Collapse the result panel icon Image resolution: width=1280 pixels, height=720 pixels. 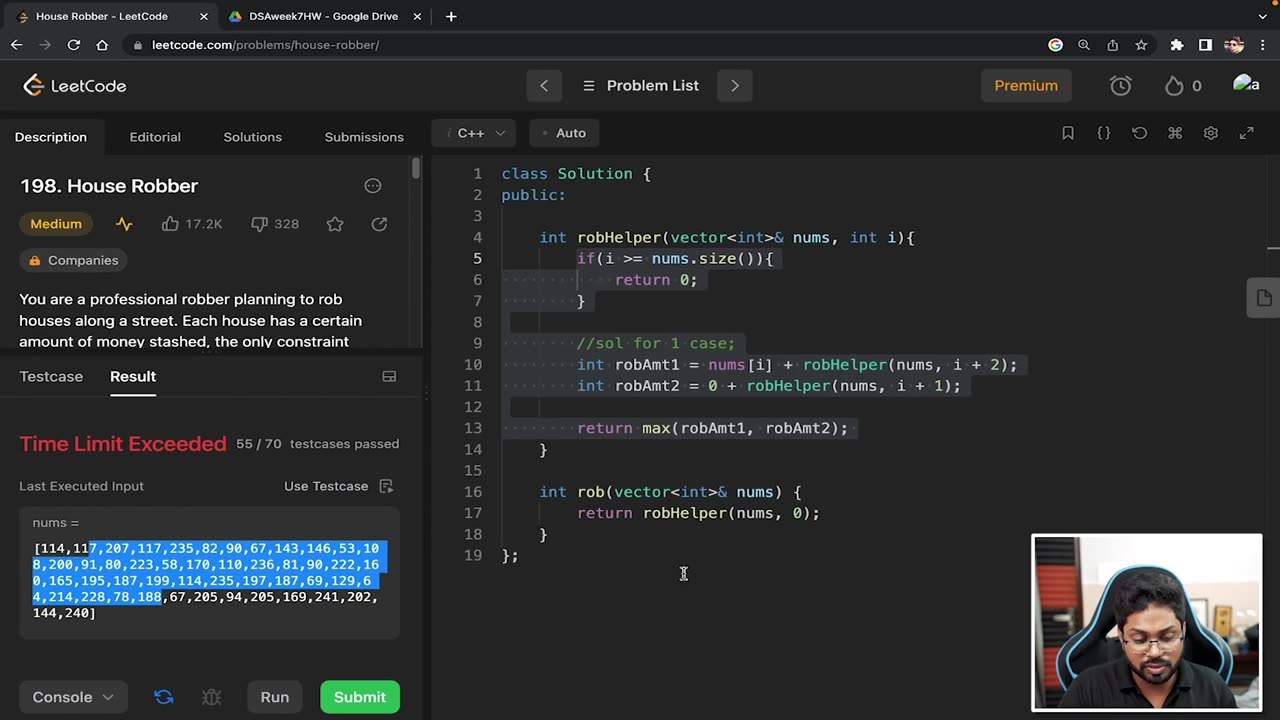coord(389,376)
